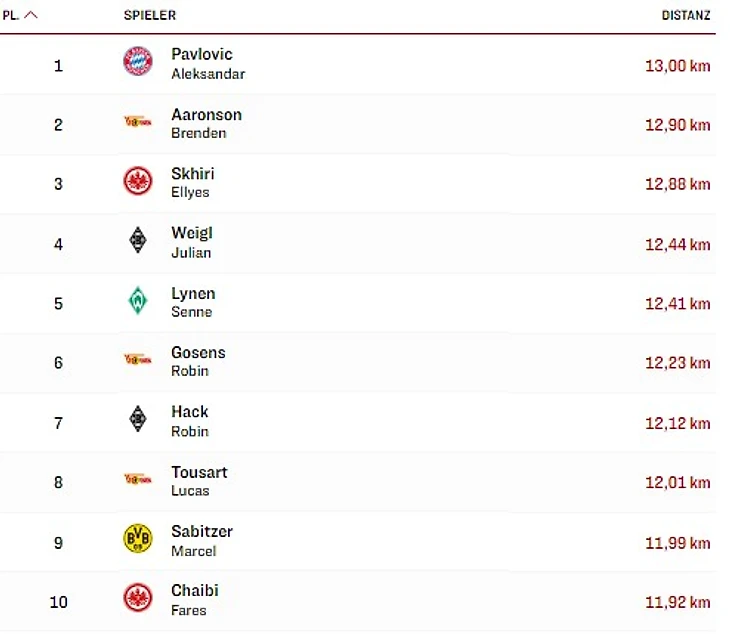The image size is (730, 634).
Task: Click Werder Bremen logo beside Lynen
Action: pyautogui.click(x=138, y=301)
